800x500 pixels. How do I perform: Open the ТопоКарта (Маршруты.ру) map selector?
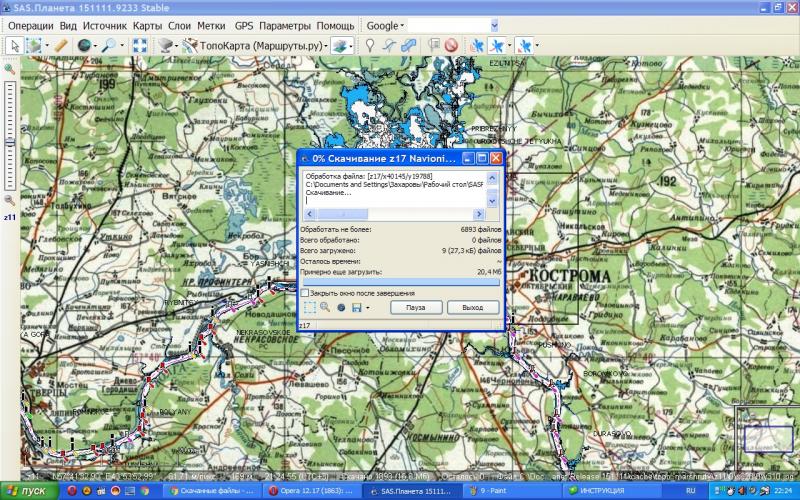click(x=255, y=46)
